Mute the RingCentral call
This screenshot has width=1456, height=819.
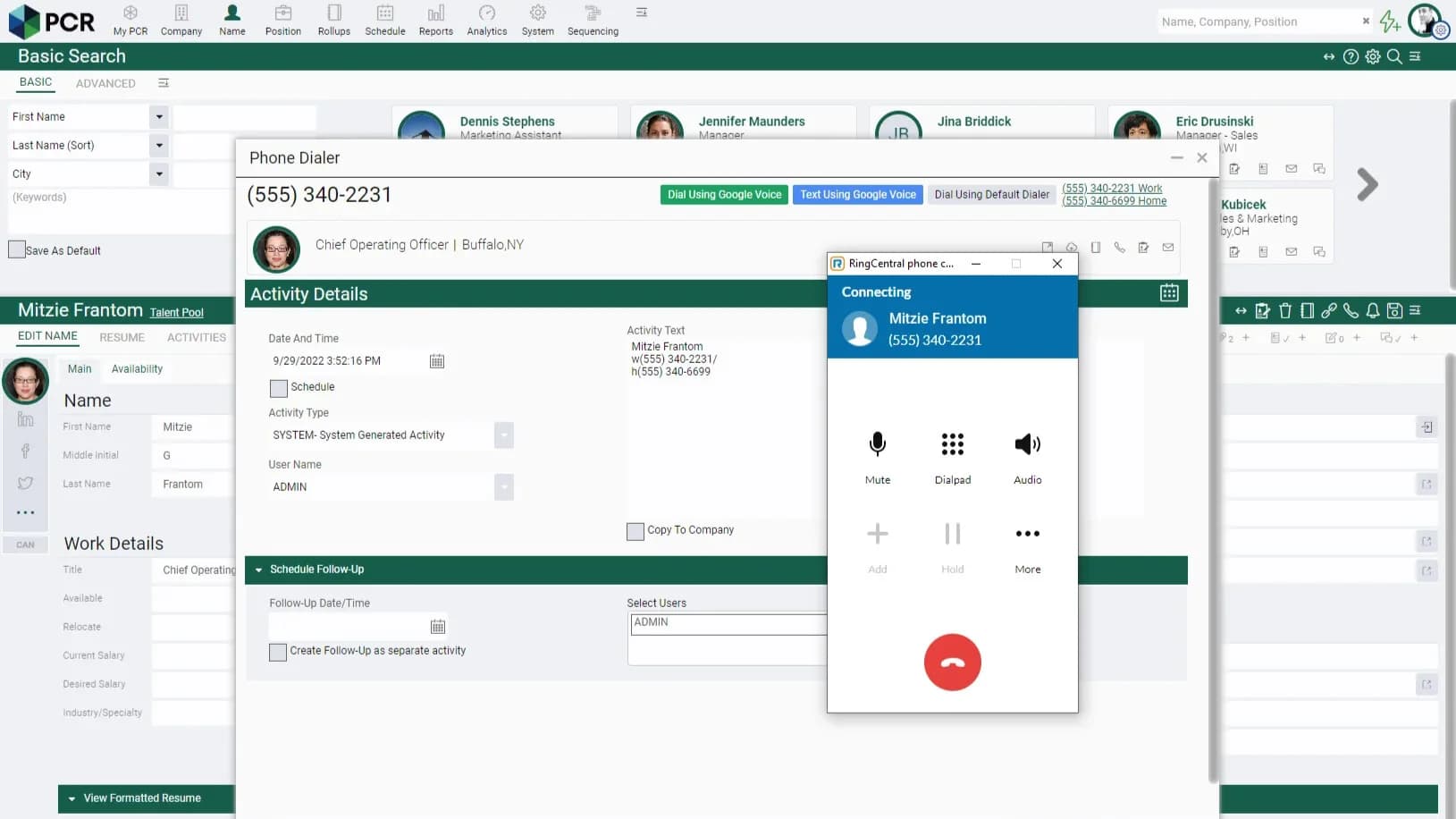click(878, 458)
